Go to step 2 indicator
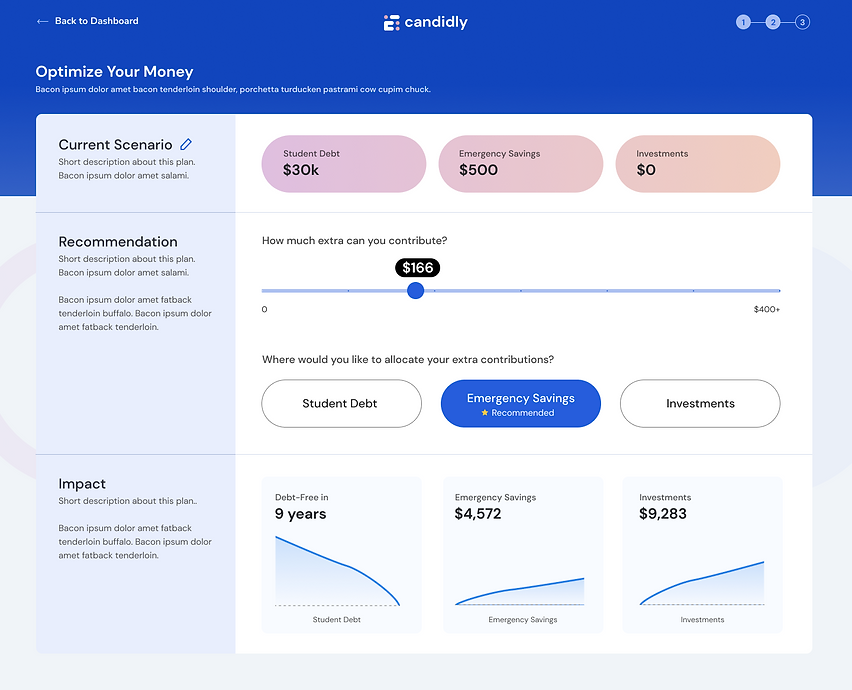This screenshot has height=690, width=852. (773, 22)
